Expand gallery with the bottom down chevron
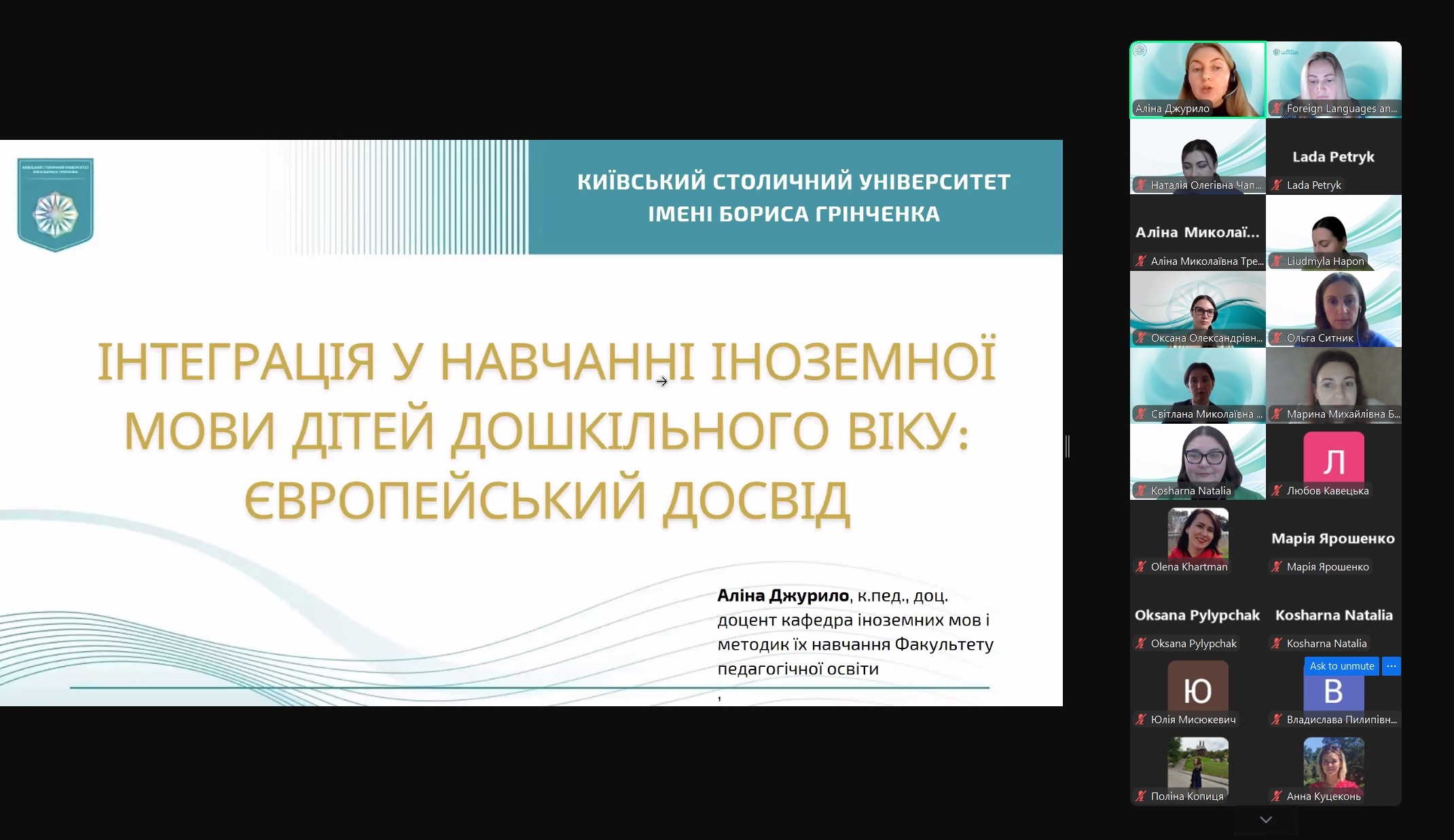The image size is (1454, 840). coord(1266,820)
